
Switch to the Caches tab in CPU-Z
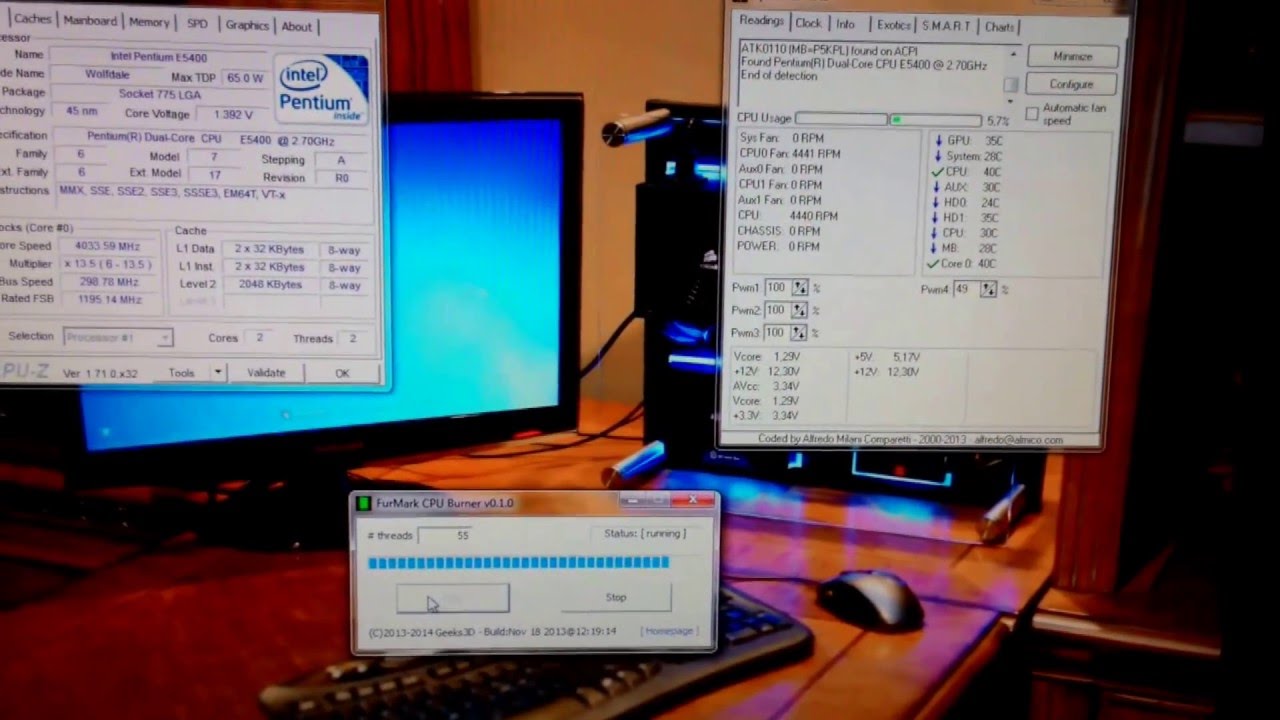(x=31, y=19)
